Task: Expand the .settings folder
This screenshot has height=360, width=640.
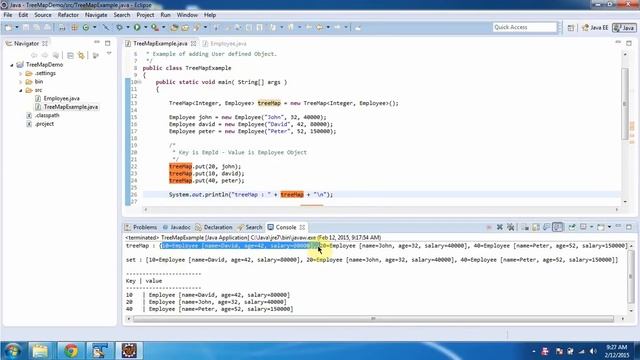Action: (x=20, y=73)
